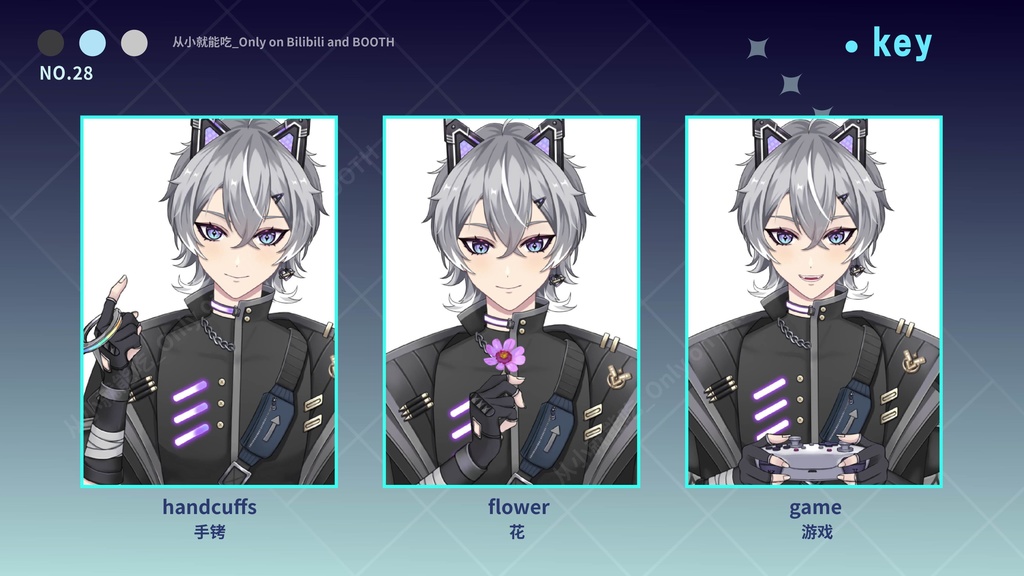The height and width of the screenshot is (576, 1024).
Task: Click the pink flower in the middle image
Action: point(504,356)
